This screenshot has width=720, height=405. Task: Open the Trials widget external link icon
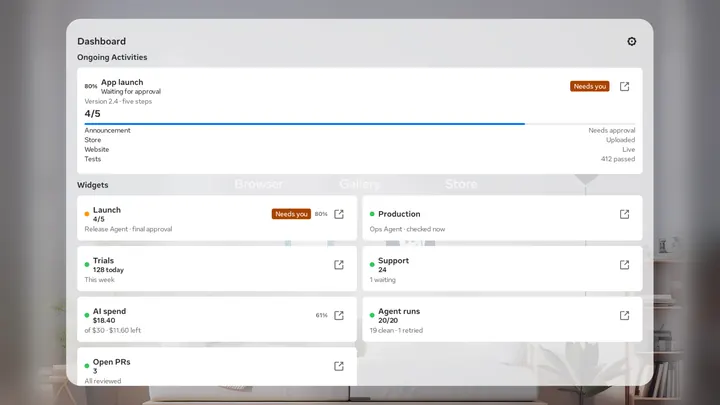click(x=339, y=264)
